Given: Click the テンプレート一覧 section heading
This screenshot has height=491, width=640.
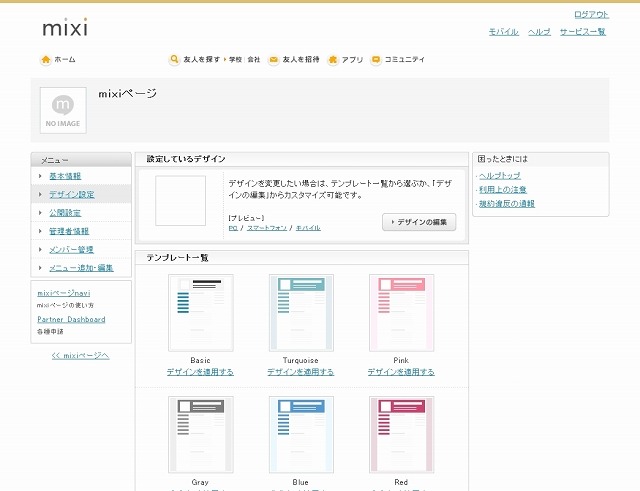Looking at the screenshot, I should point(178,258).
